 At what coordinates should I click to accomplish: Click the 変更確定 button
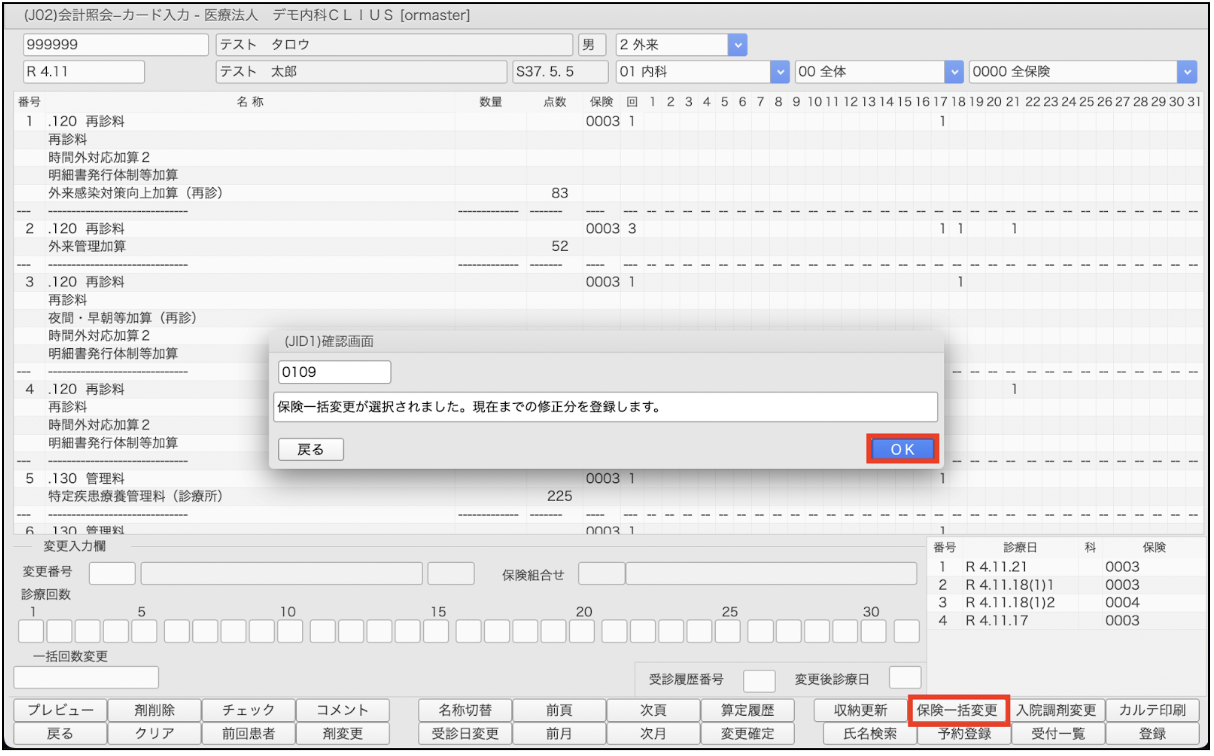(x=748, y=733)
